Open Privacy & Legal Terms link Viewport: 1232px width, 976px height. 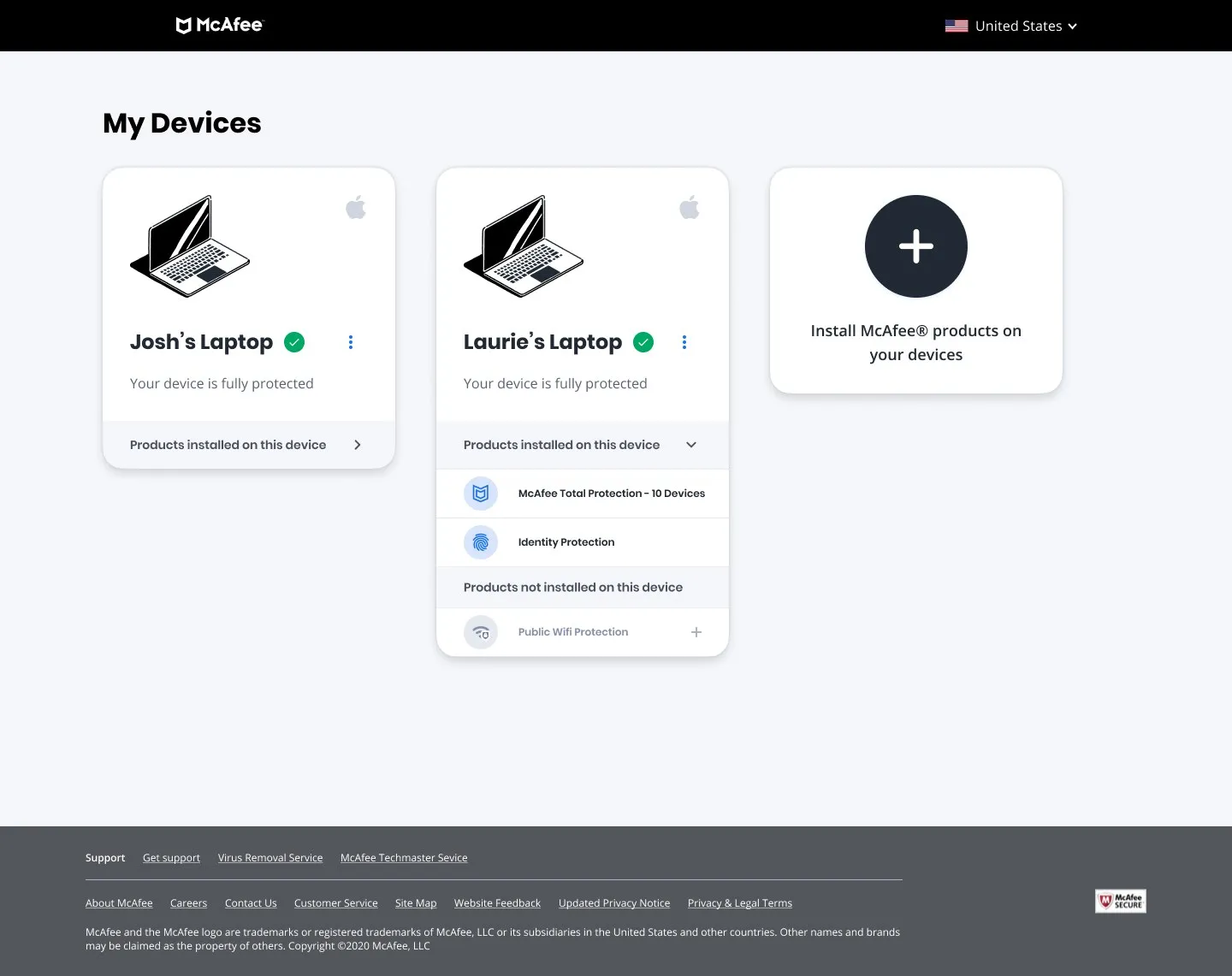point(740,903)
